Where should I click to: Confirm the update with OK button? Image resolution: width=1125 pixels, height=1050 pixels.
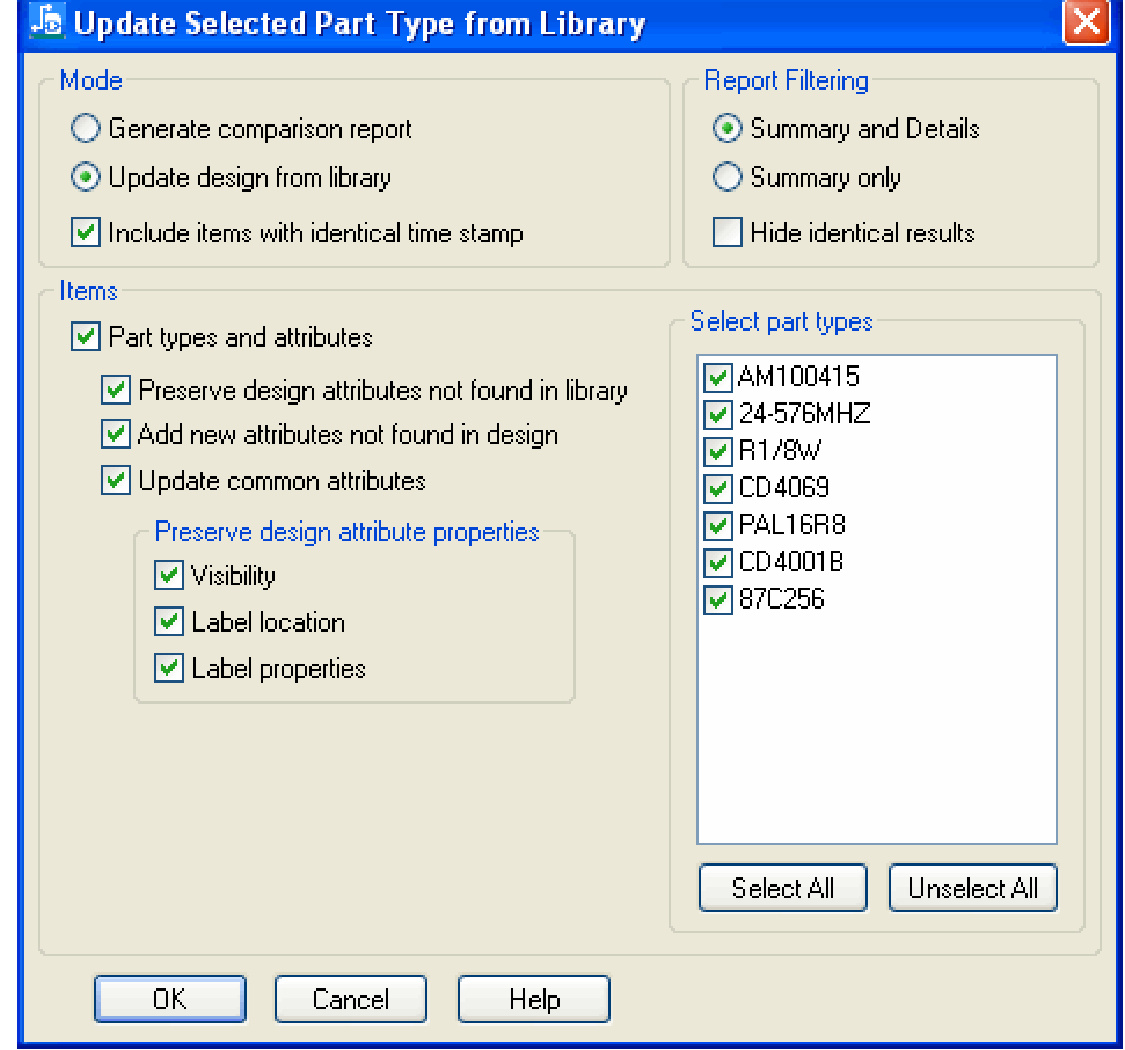pos(169,998)
